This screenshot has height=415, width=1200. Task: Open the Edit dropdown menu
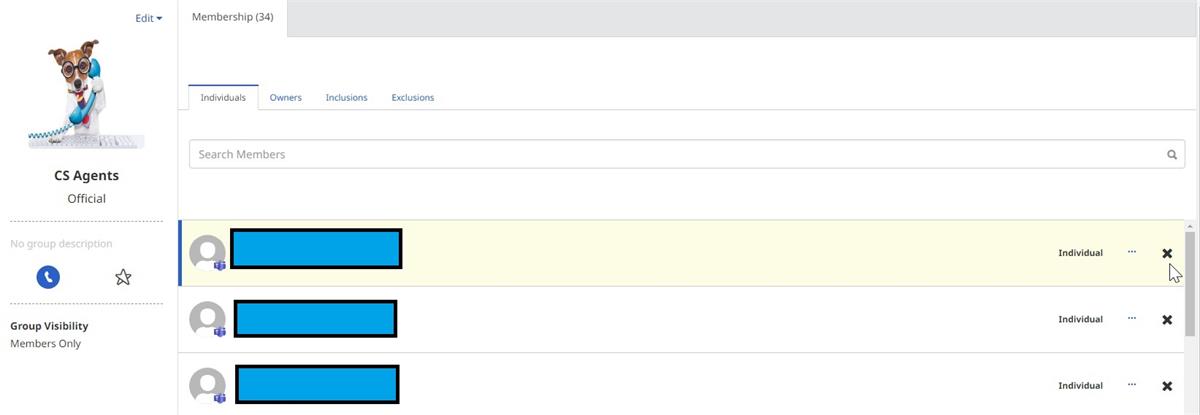click(148, 18)
